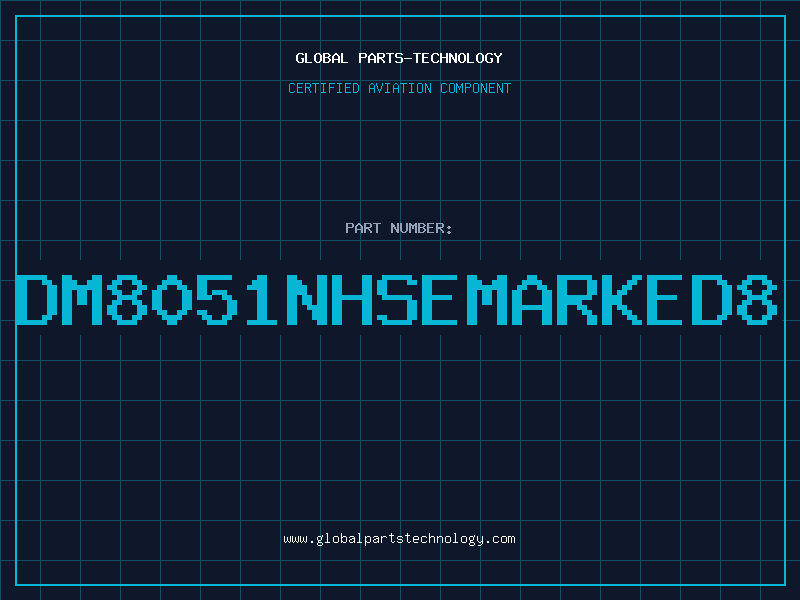Click the letter A in the part number
This screenshot has width=800, height=600.
534,299
